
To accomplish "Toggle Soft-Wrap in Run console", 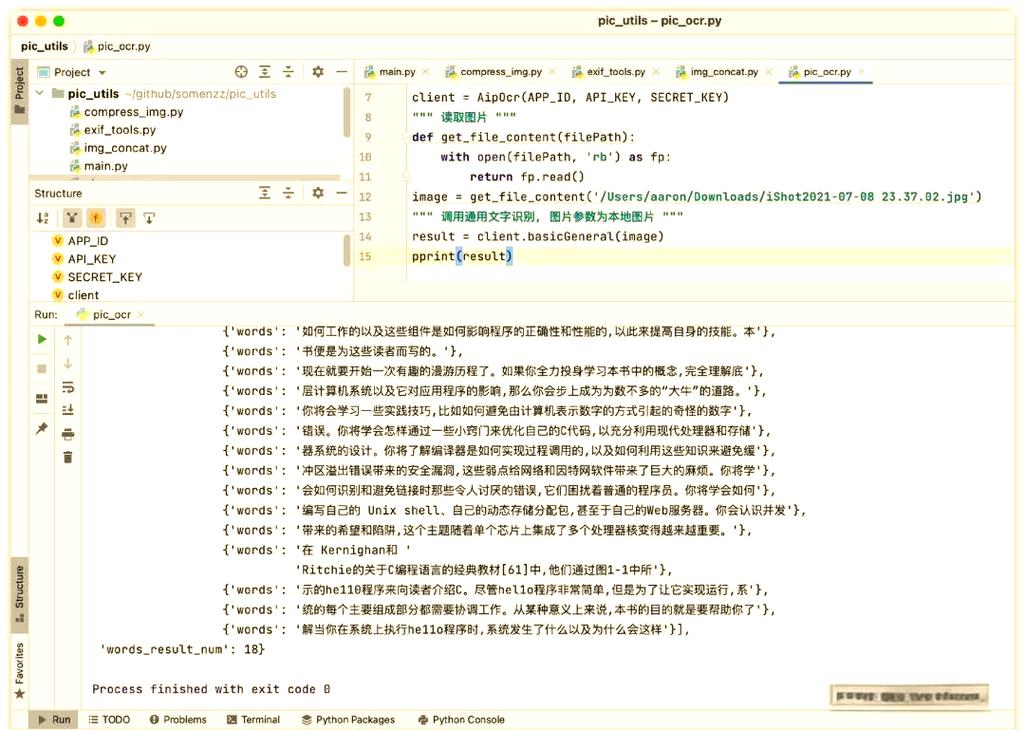I will click(68, 387).
